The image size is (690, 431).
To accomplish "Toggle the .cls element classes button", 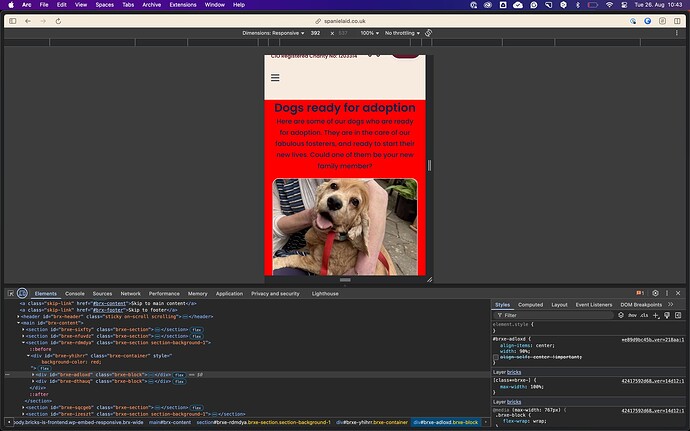I will point(644,315).
